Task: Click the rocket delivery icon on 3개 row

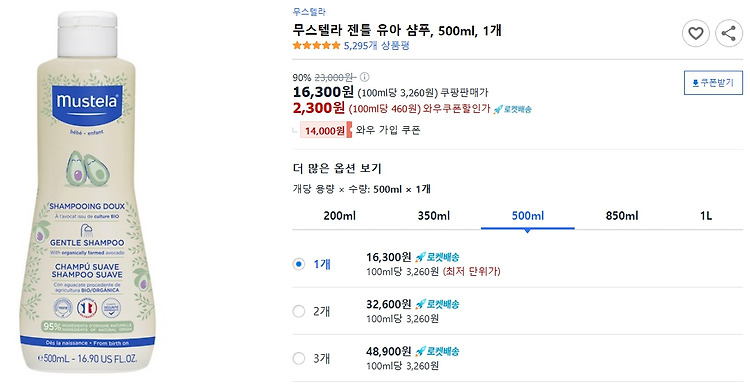Action: coord(437,352)
